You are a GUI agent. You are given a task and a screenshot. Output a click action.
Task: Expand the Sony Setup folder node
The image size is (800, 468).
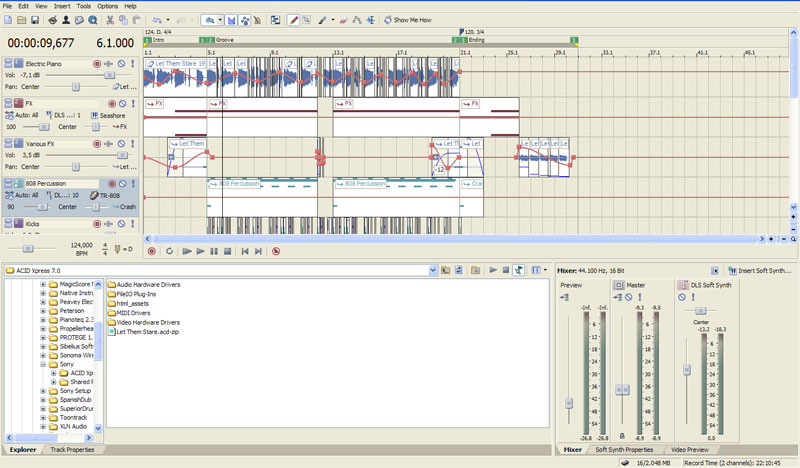43,391
